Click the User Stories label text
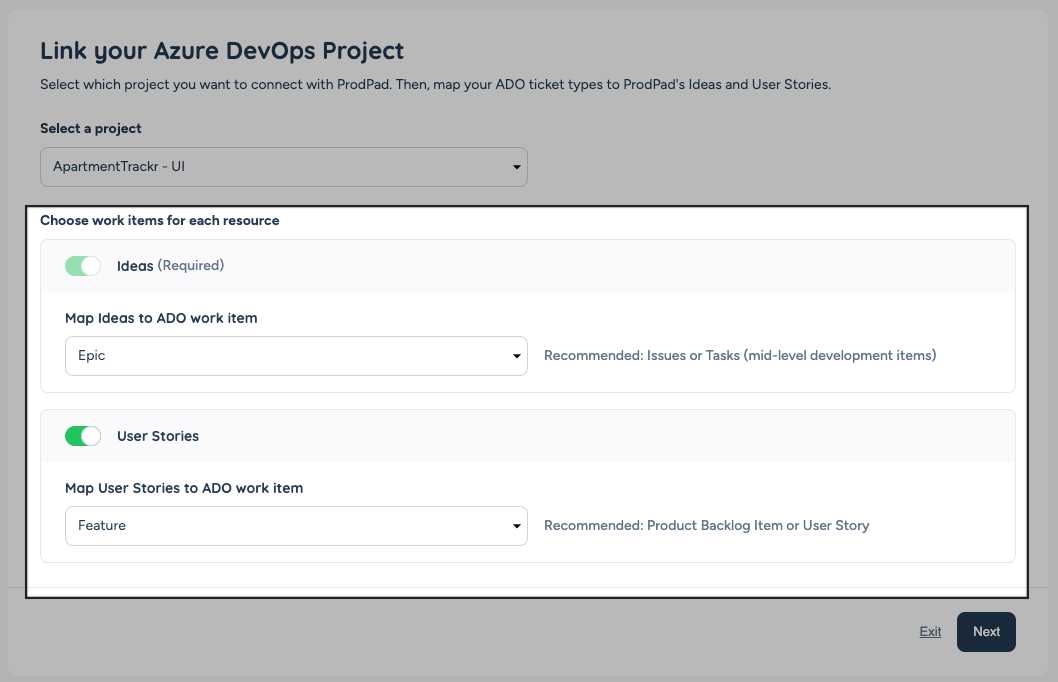Image resolution: width=1058 pixels, height=682 pixels. (x=158, y=436)
